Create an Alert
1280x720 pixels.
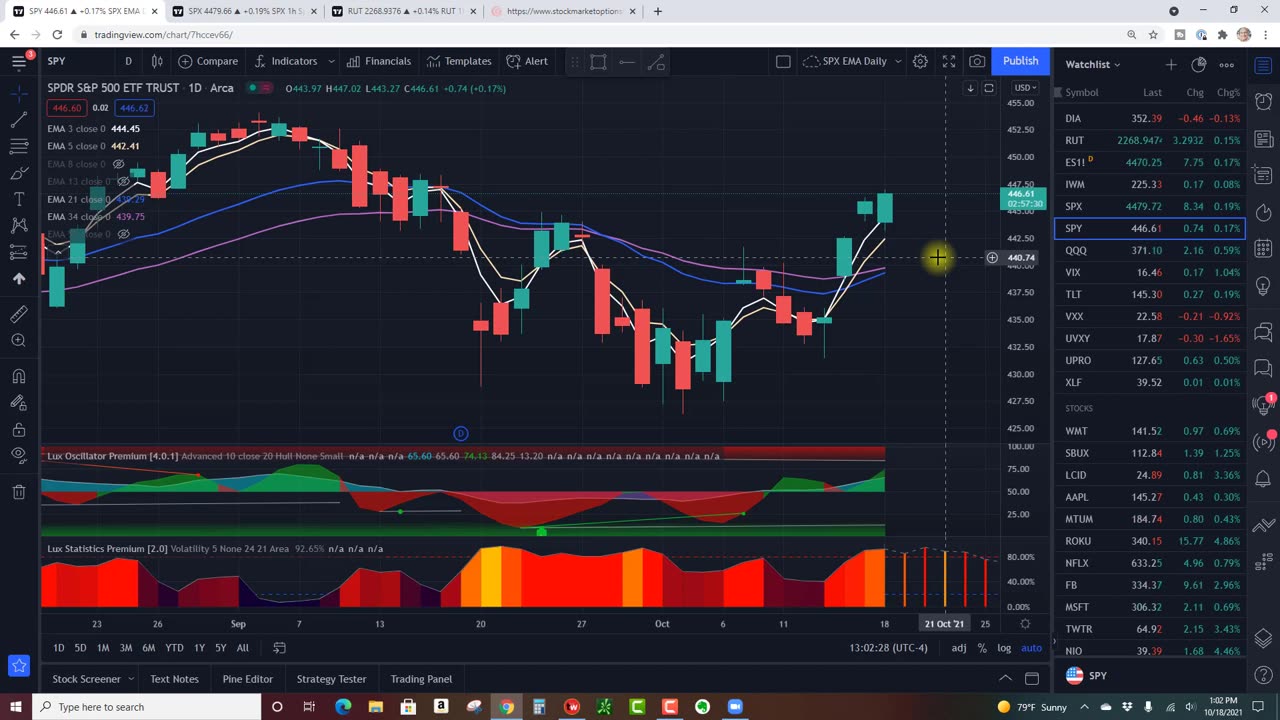527,61
